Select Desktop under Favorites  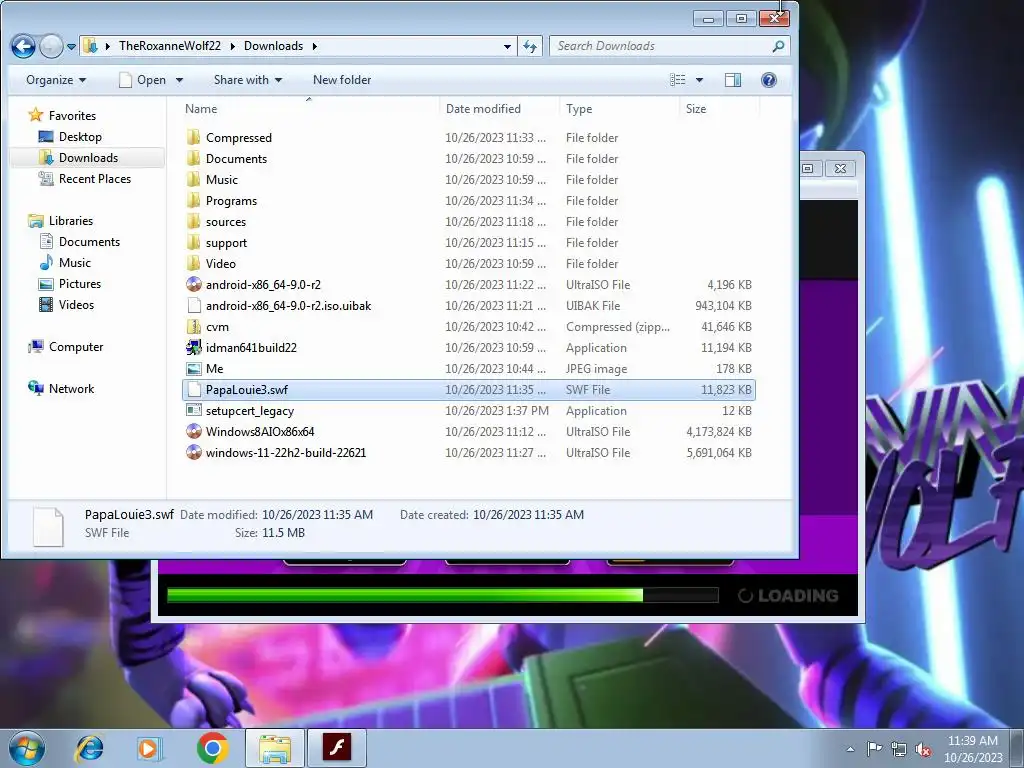pos(71,136)
